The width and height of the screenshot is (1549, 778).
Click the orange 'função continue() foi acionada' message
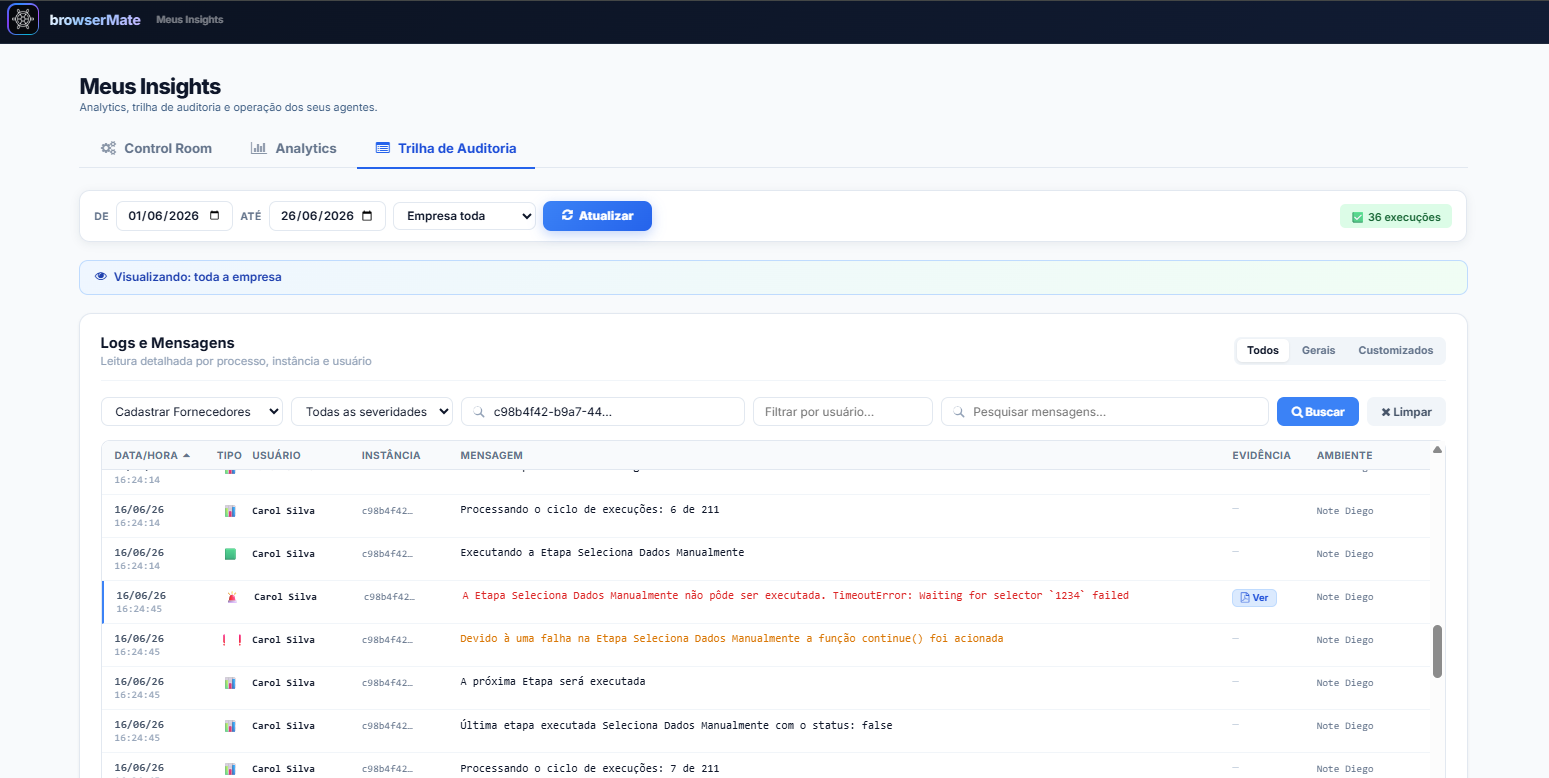(731, 639)
